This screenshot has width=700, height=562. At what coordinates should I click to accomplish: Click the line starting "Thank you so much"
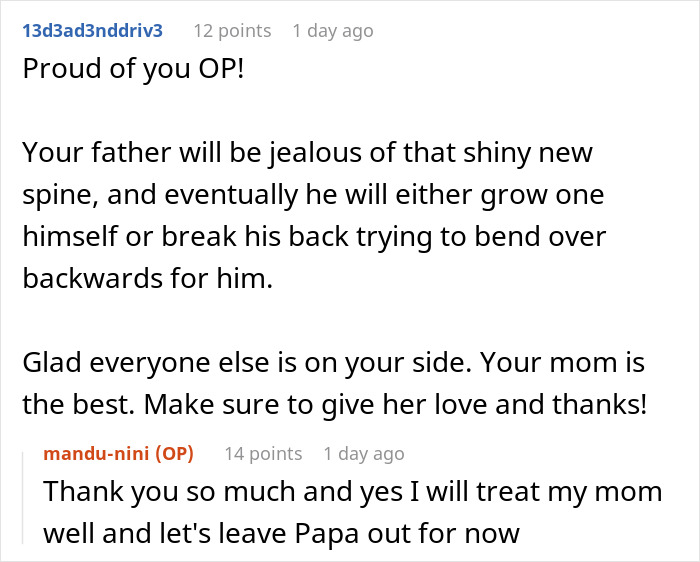(352, 492)
